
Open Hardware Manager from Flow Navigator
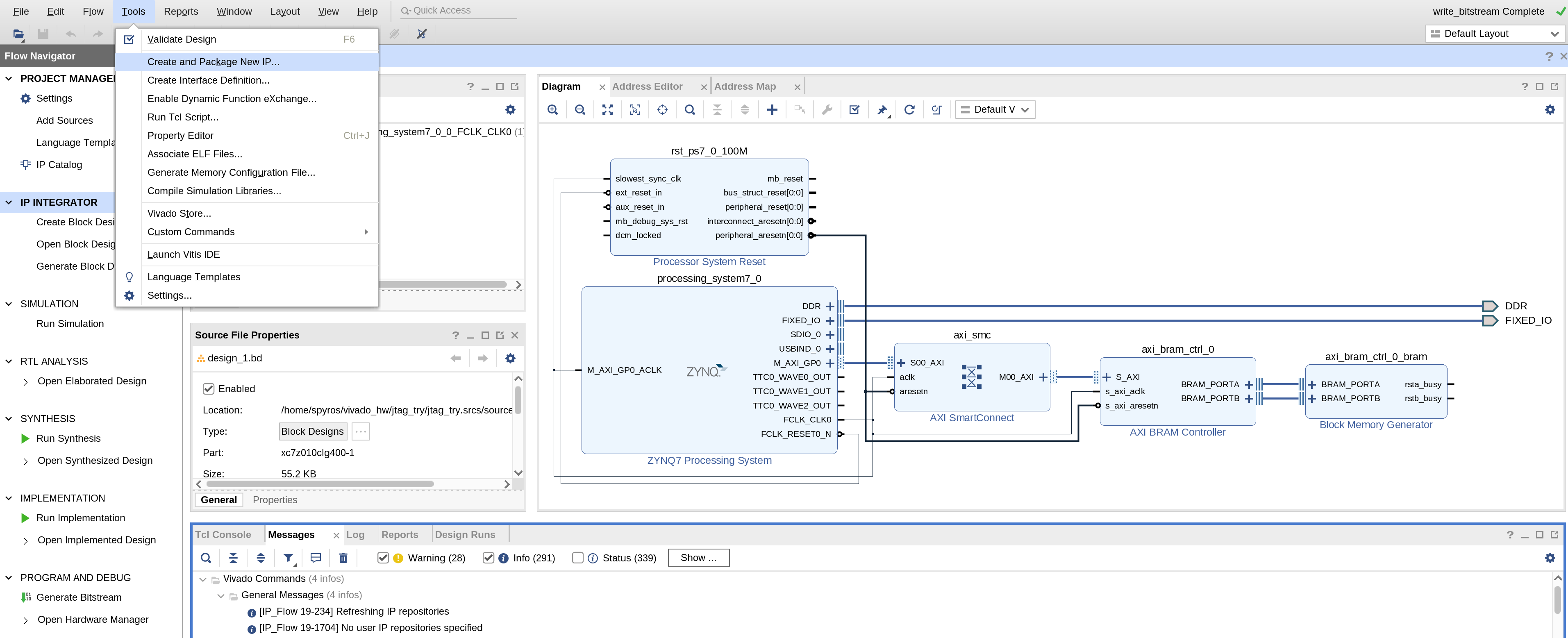93,619
